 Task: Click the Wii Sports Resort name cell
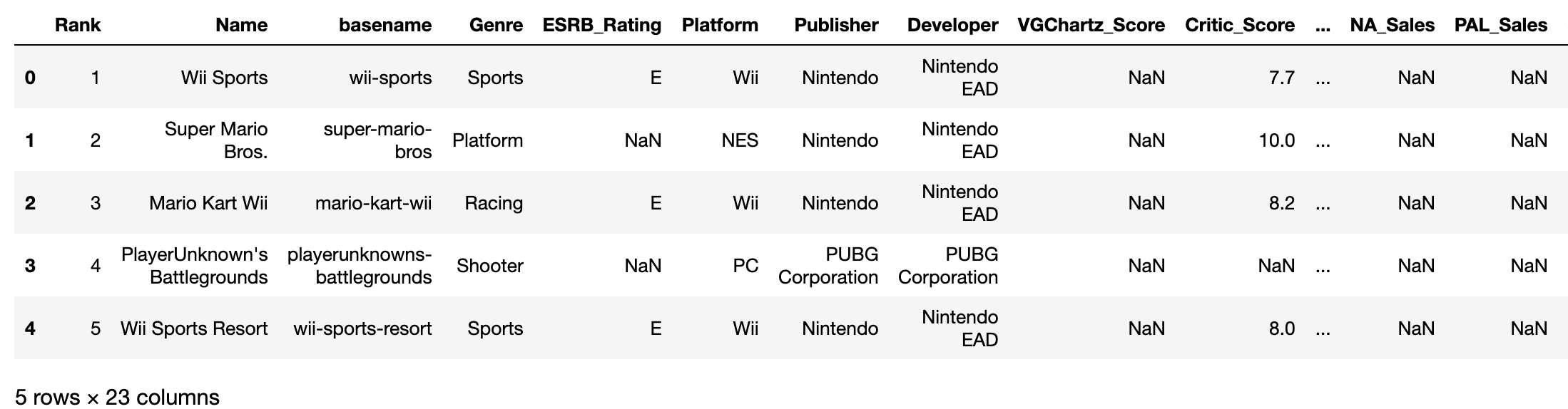pos(194,328)
